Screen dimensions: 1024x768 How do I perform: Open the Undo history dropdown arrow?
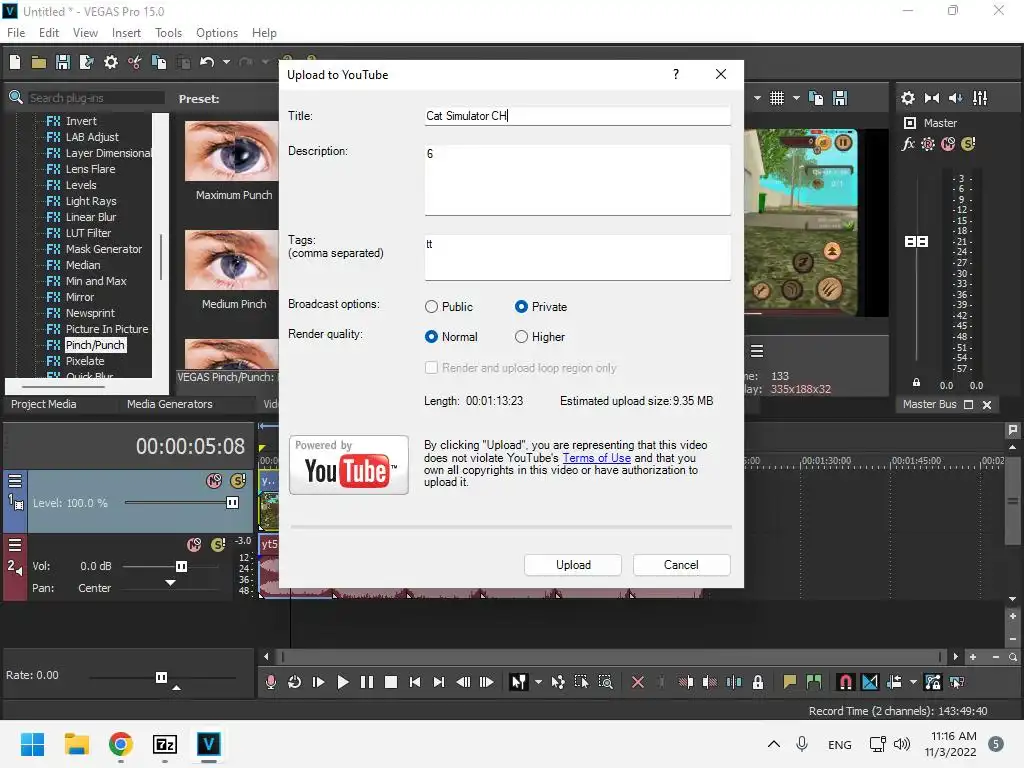[x=226, y=62]
